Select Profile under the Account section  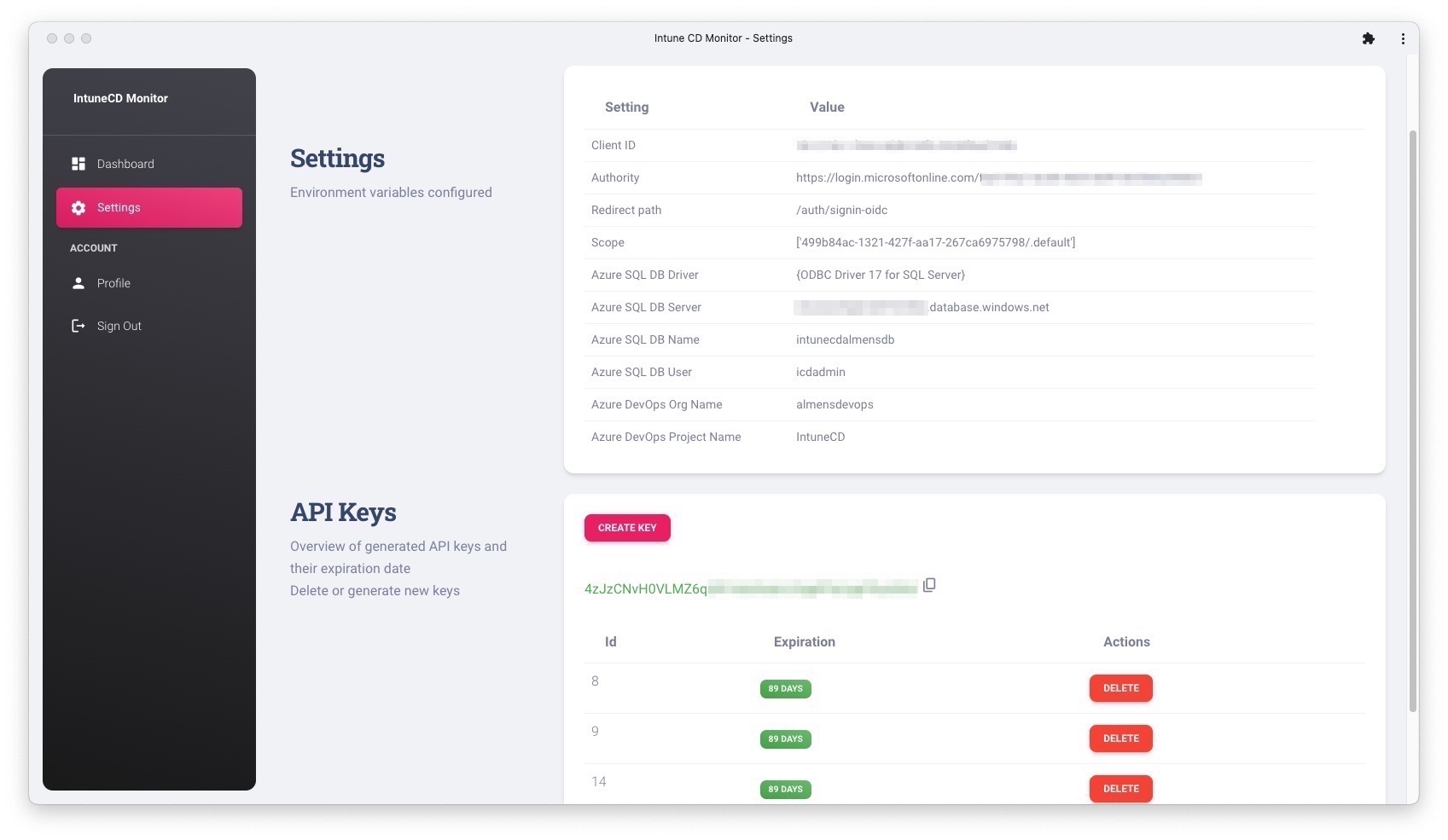pos(113,282)
